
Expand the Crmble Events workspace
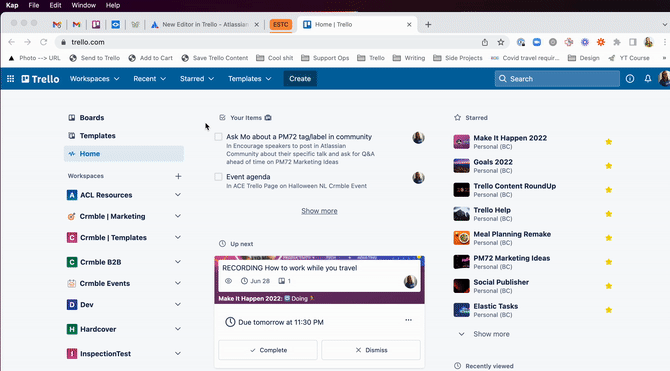coord(178,283)
